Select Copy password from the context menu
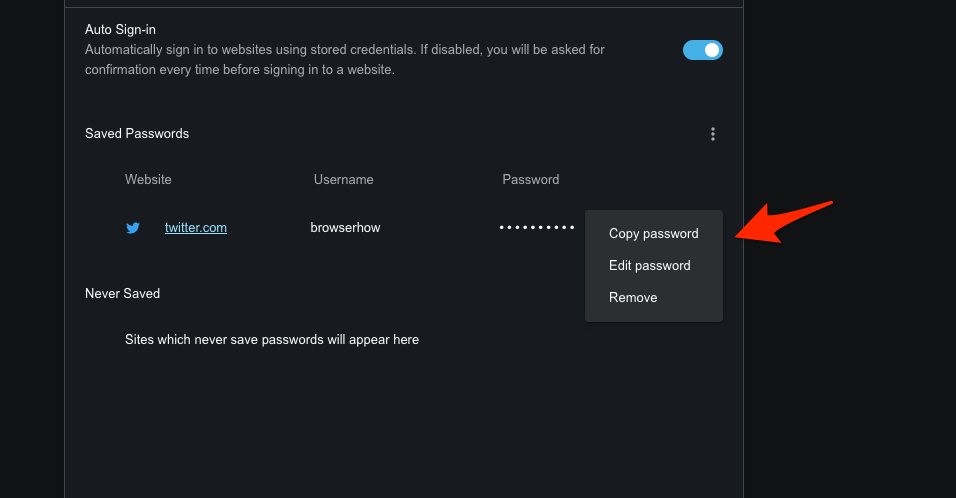This screenshot has width=956, height=498. [653, 234]
